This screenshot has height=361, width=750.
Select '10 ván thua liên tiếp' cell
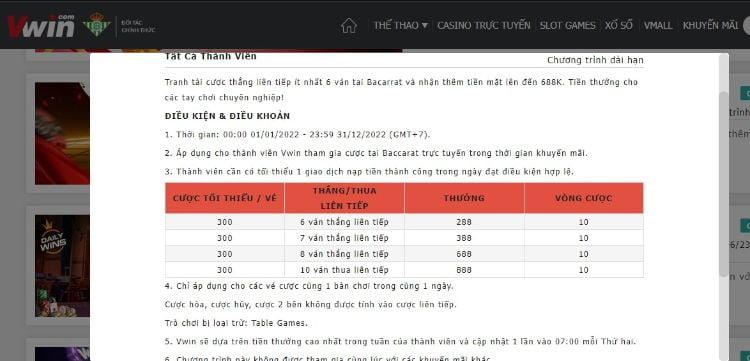(x=344, y=270)
